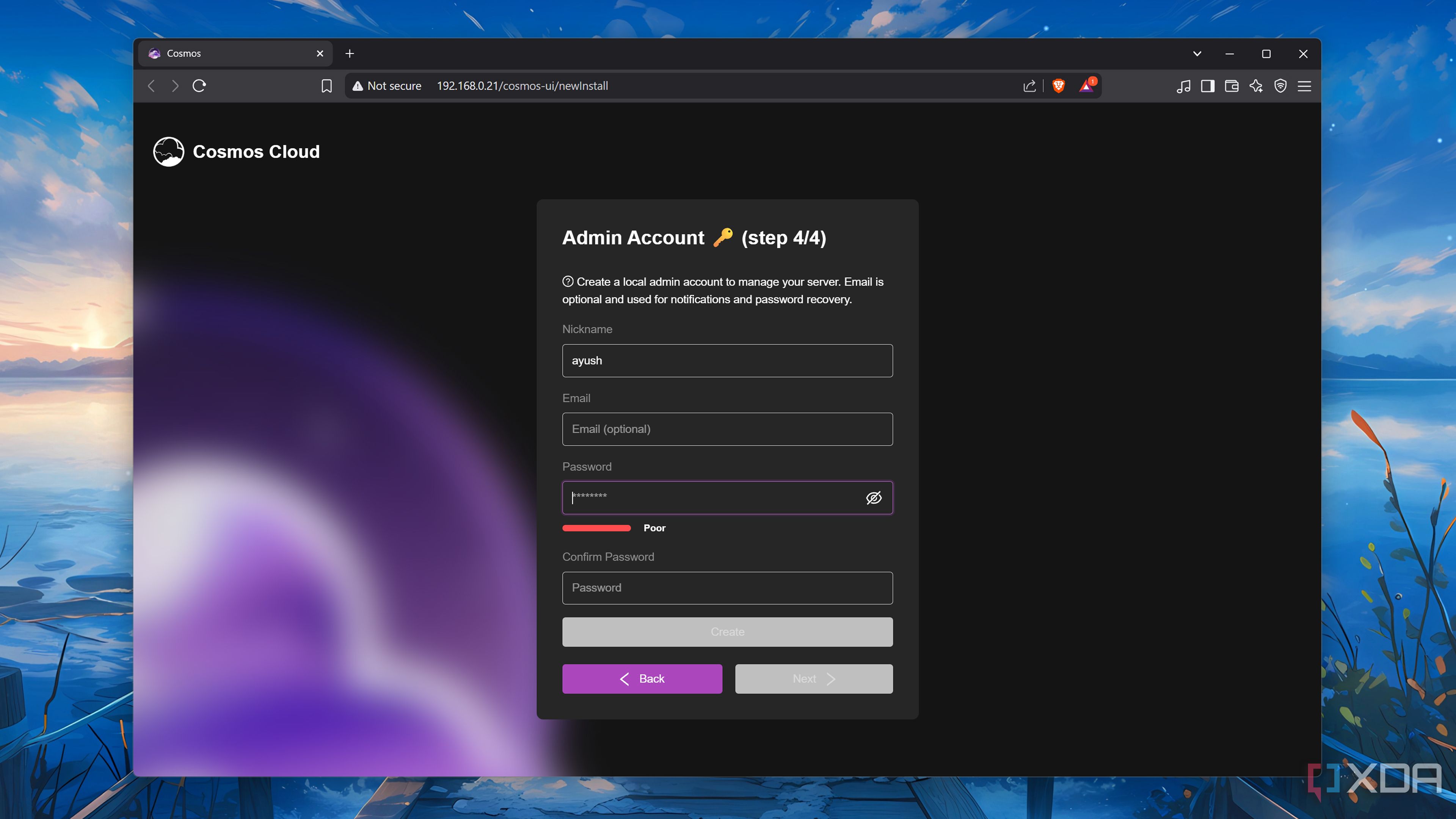This screenshot has height=819, width=1456.
Task: Go back using browser back arrow
Action: (152, 86)
